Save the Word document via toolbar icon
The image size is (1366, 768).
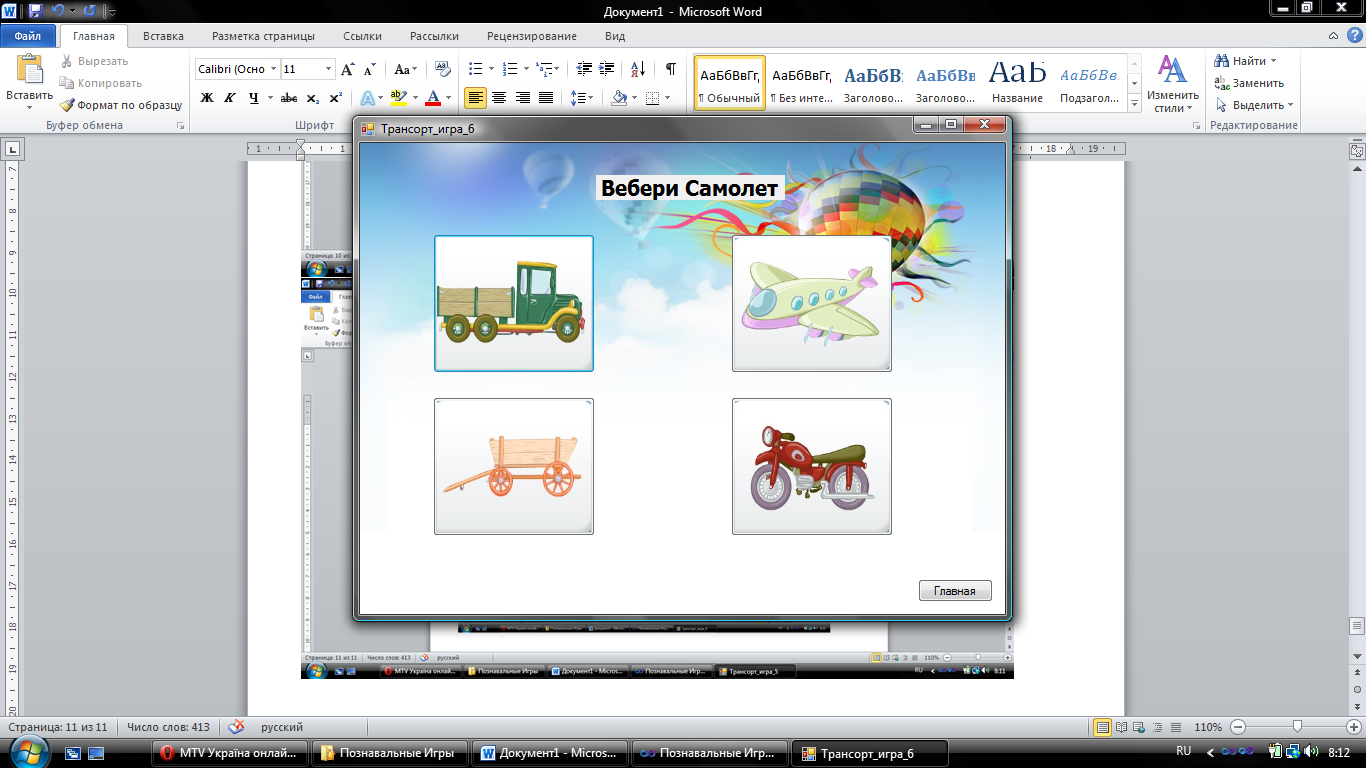pos(36,12)
